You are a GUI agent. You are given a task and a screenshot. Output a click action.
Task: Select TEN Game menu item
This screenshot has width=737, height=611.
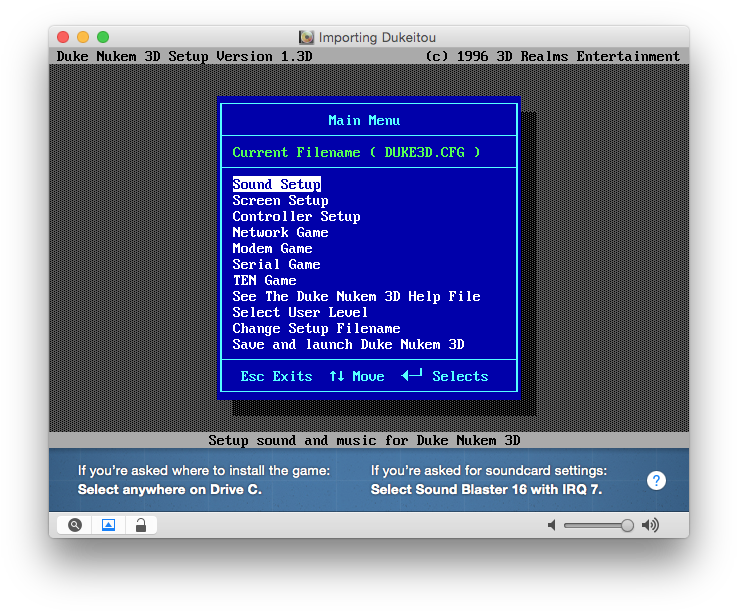pos(264,280)
